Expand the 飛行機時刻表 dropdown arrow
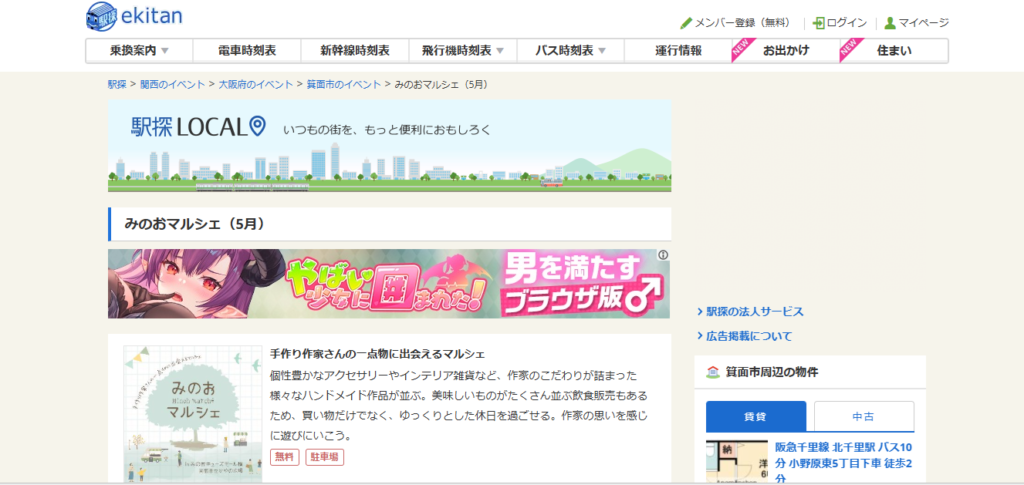 pos(499,51)
